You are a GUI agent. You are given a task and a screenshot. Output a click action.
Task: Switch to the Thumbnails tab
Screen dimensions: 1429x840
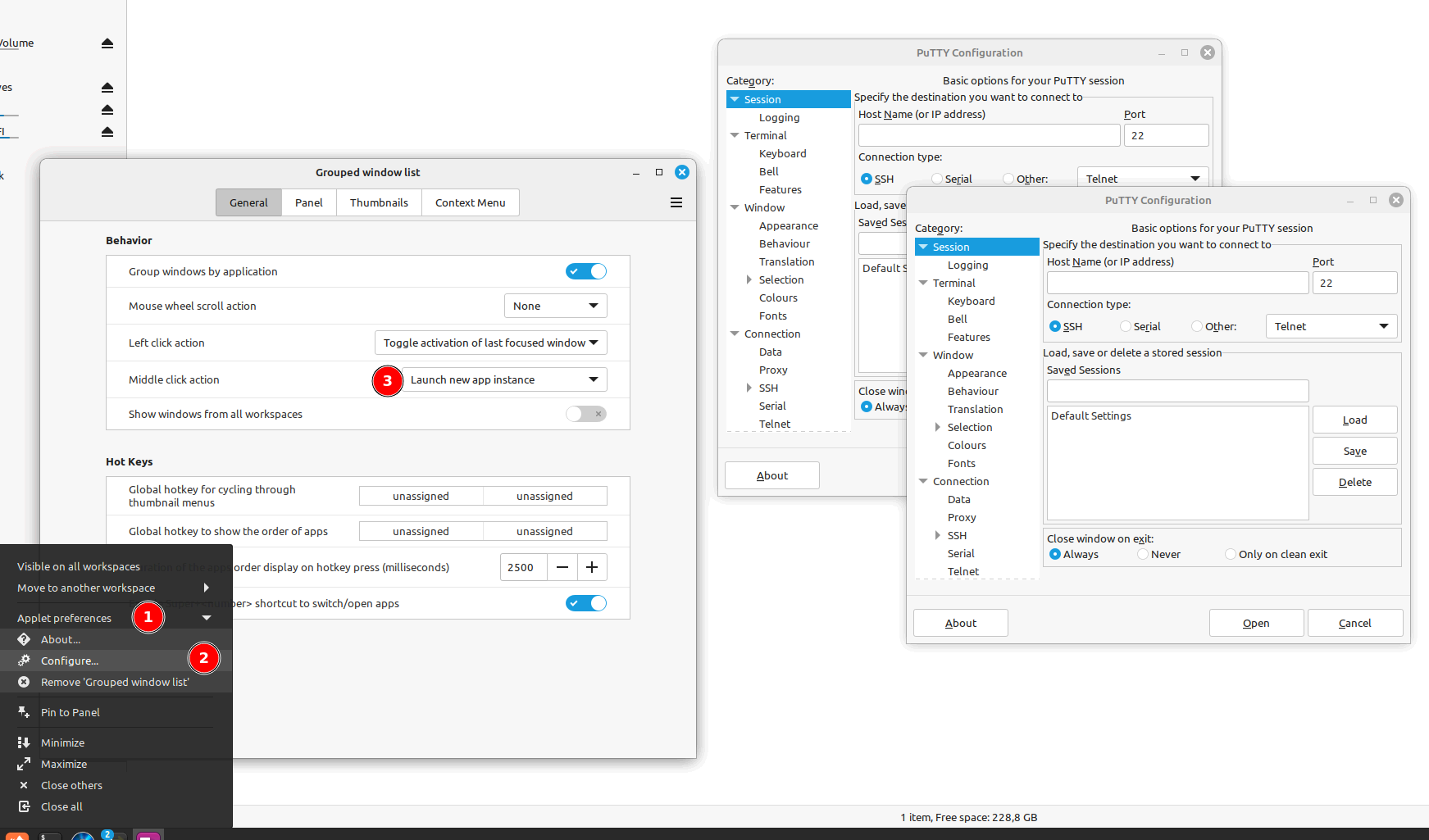coord(379,202)
